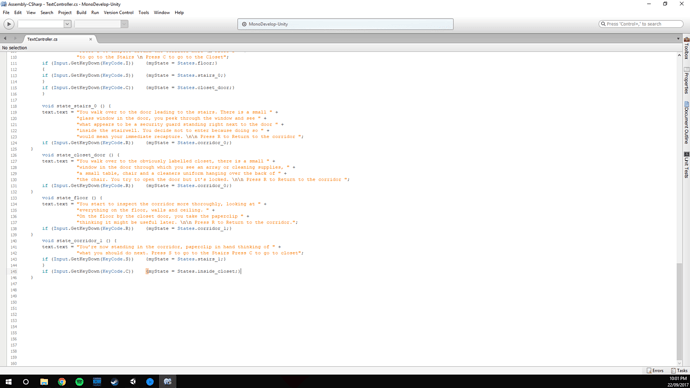Open Steam from the taskbar
The height and width of the screenshot is (388, 690).
(115, 382)
